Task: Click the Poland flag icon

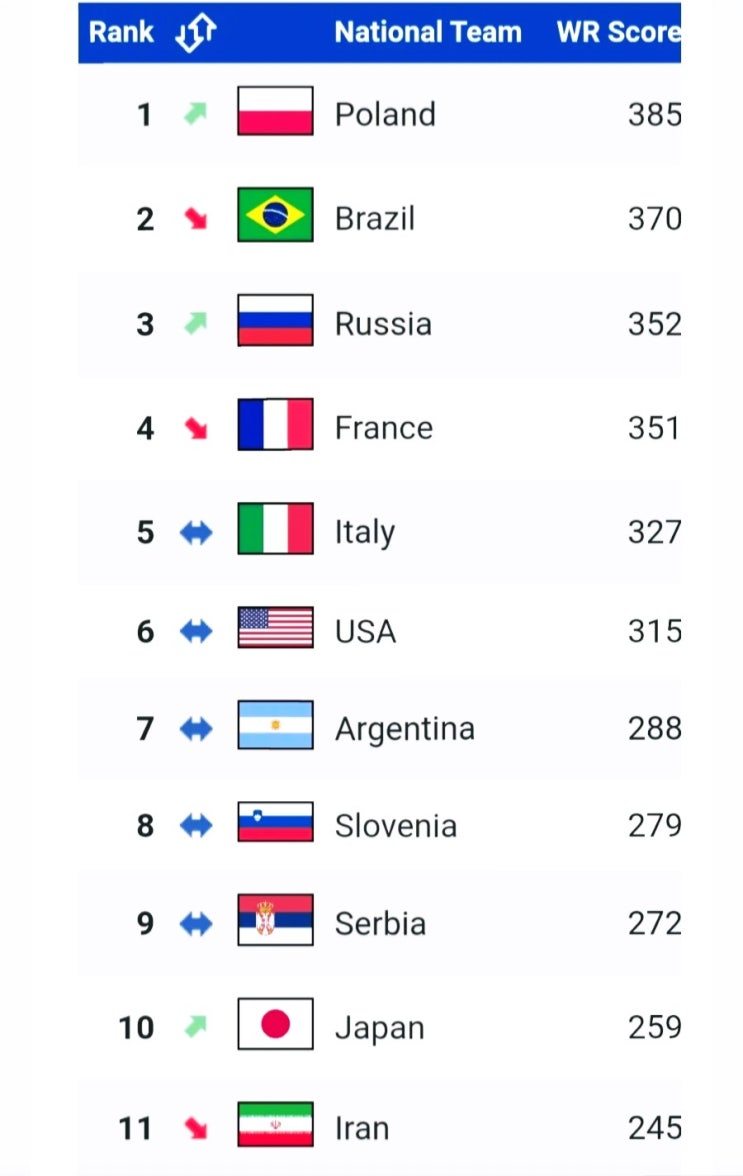Action: click(x=275, y=111)
